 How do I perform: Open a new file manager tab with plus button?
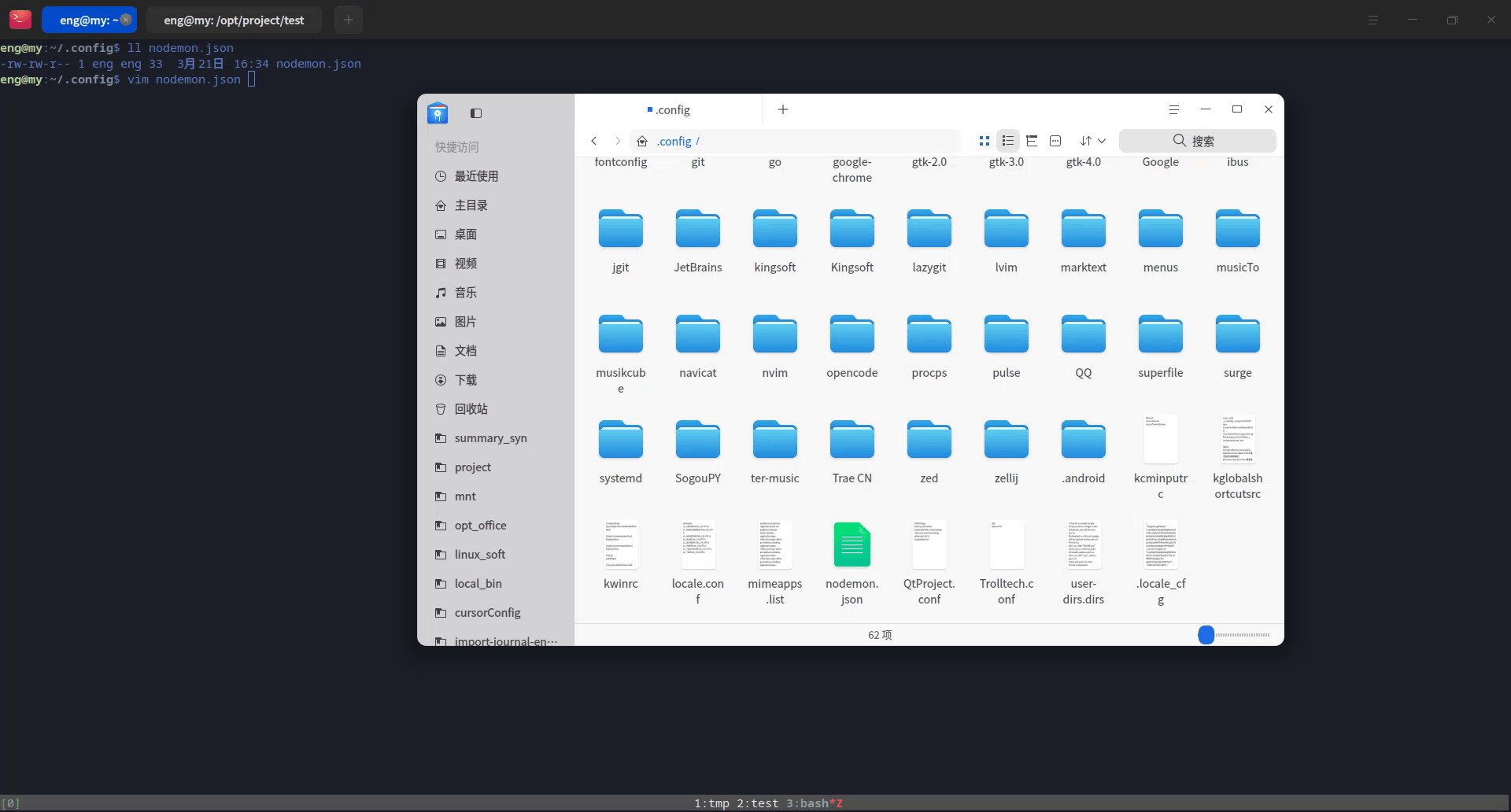781,109
